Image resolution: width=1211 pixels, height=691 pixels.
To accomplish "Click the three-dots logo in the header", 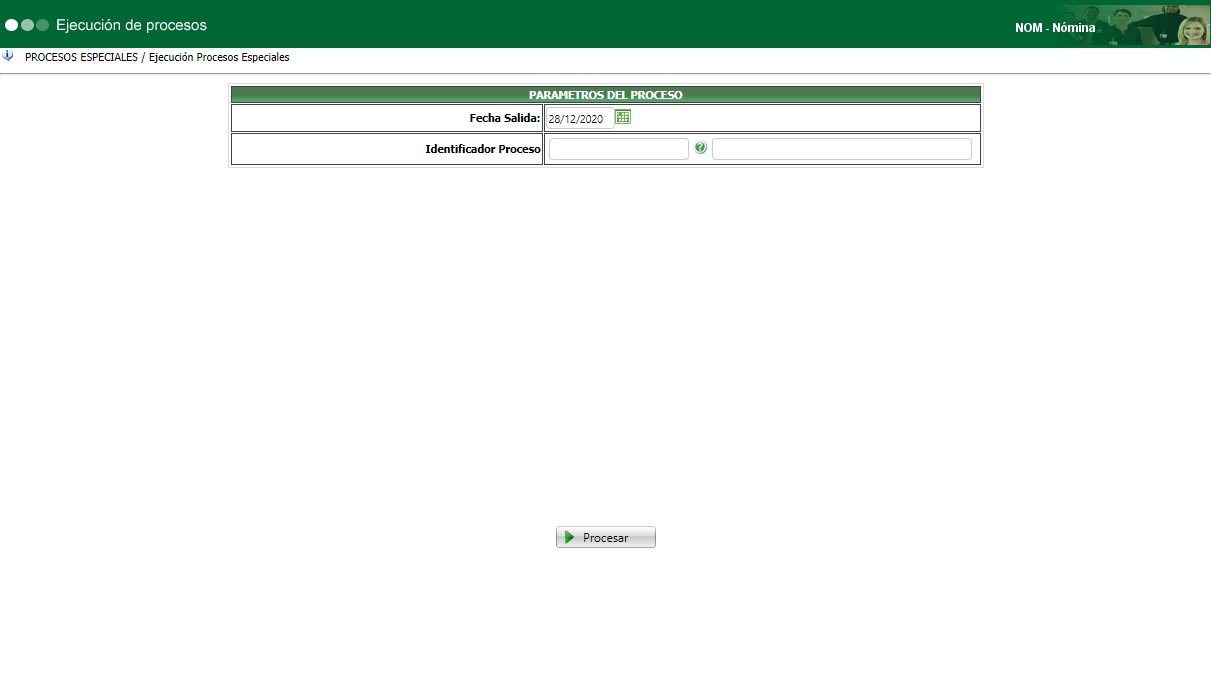I will tap(27, 25).
